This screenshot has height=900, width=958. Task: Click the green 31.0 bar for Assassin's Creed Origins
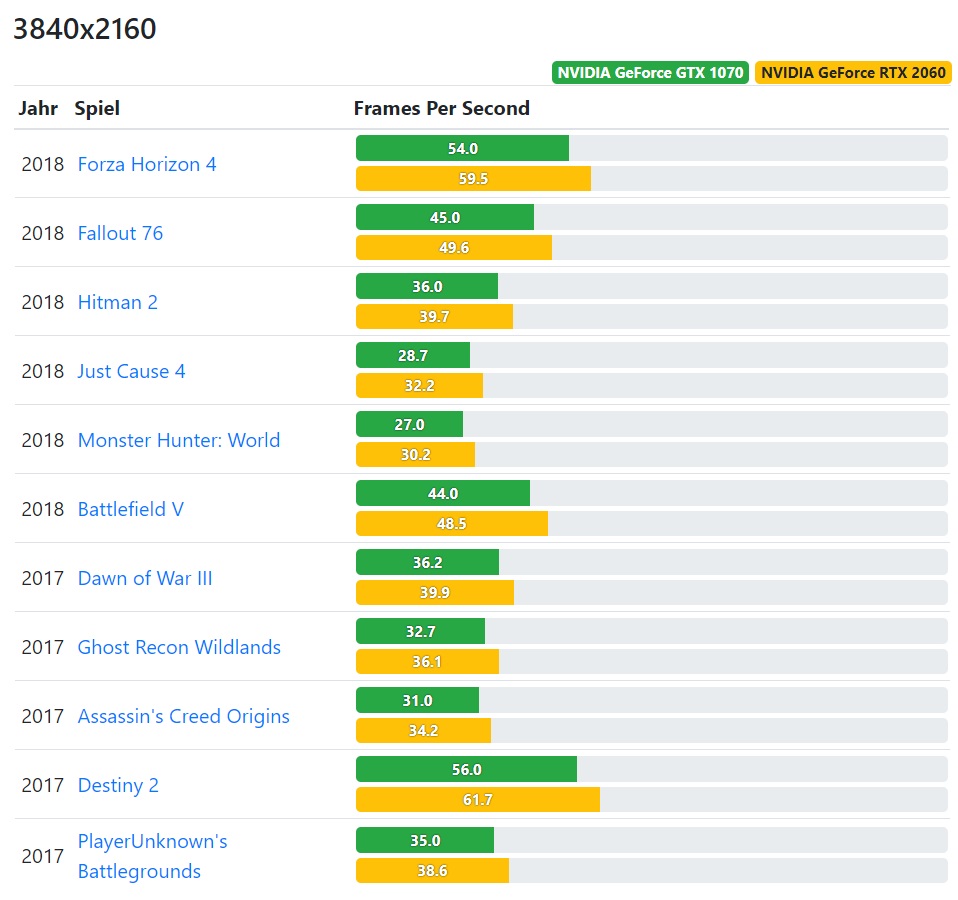(x=417, y=701)
